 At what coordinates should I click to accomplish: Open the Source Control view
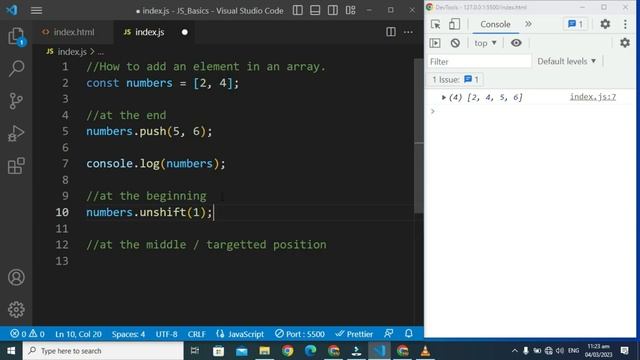coord(16,101)
